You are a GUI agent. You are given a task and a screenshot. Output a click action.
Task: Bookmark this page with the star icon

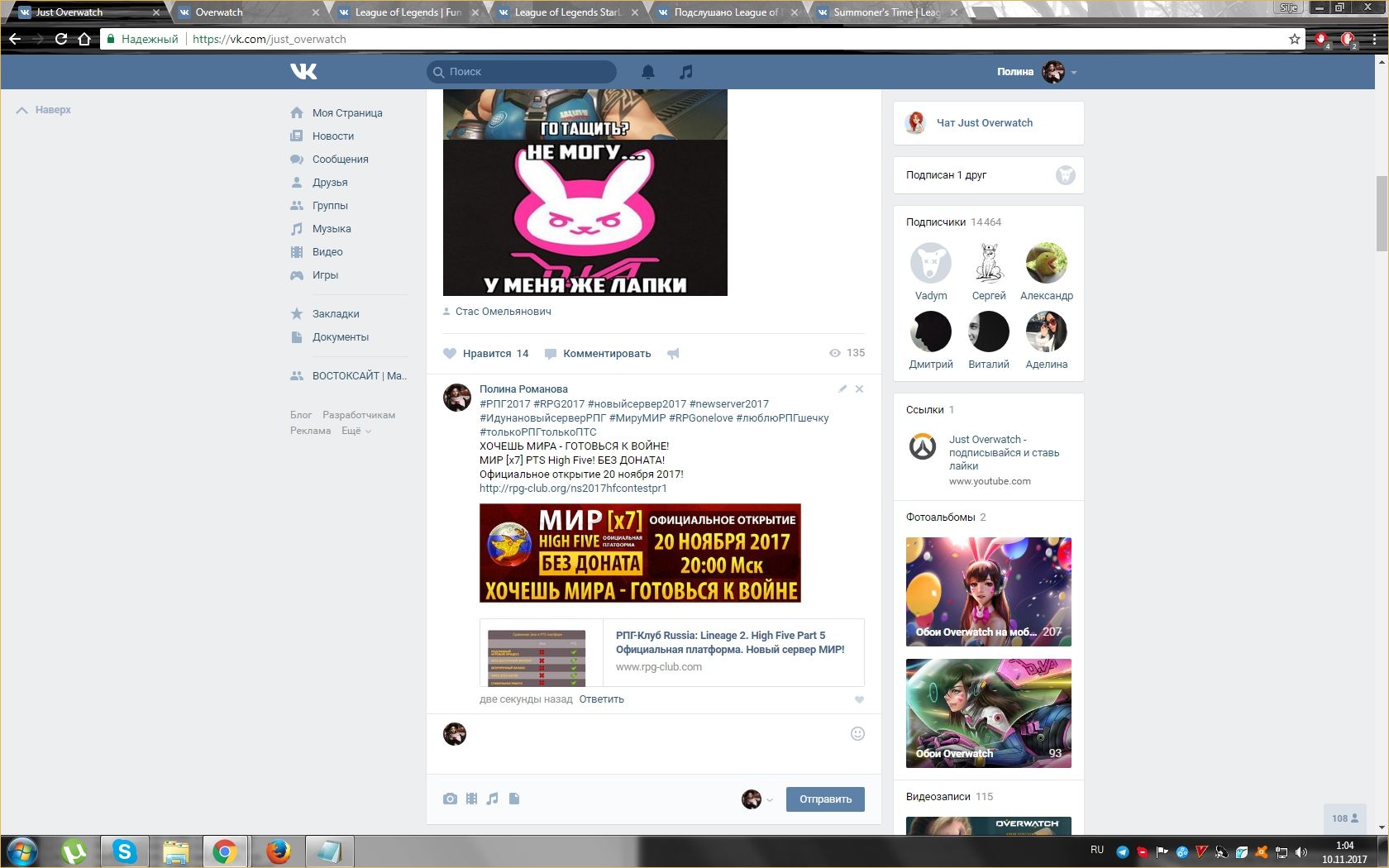1295,39
